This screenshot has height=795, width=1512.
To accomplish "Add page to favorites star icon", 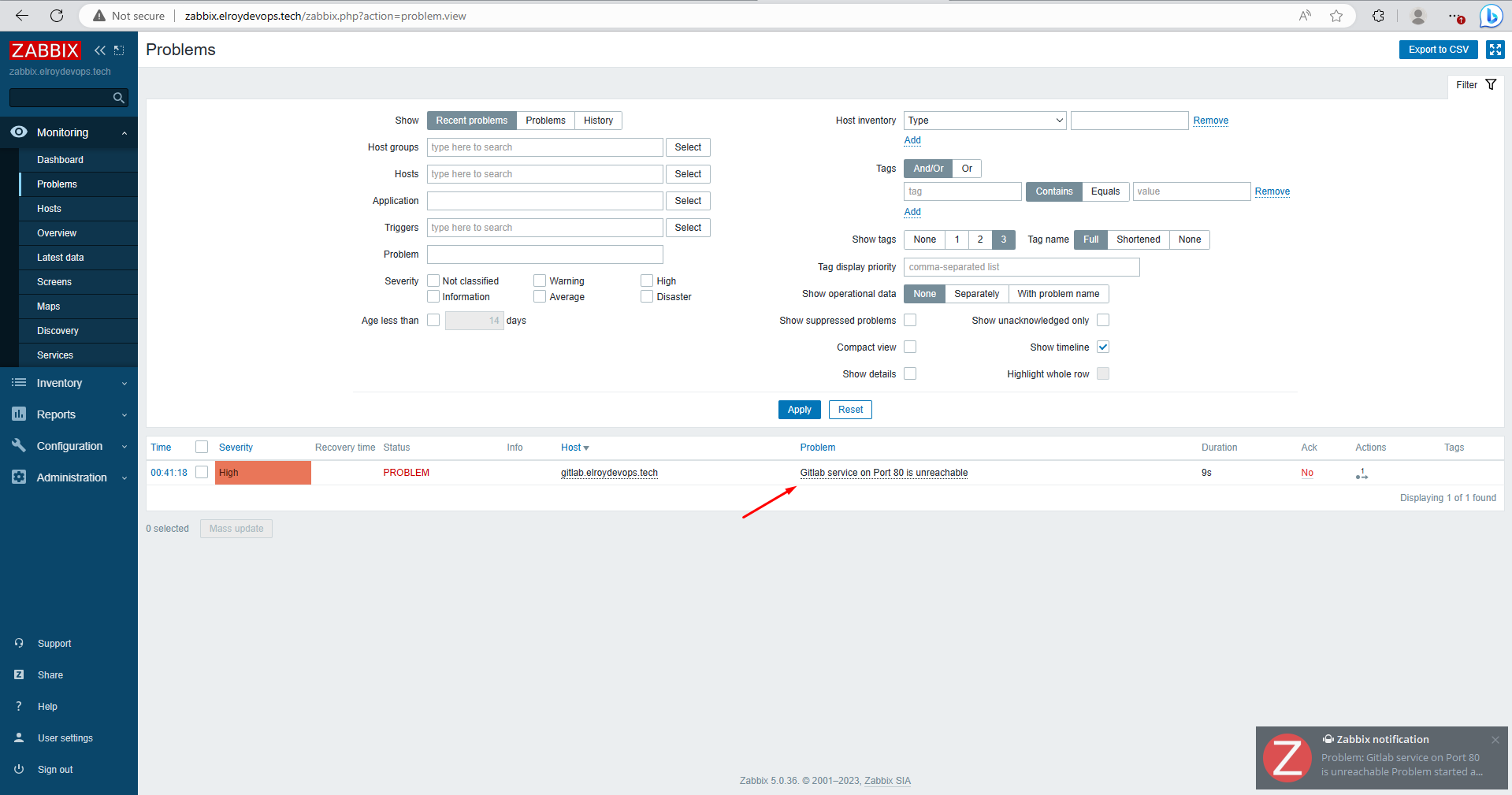I will click(x=1336, y=16).
